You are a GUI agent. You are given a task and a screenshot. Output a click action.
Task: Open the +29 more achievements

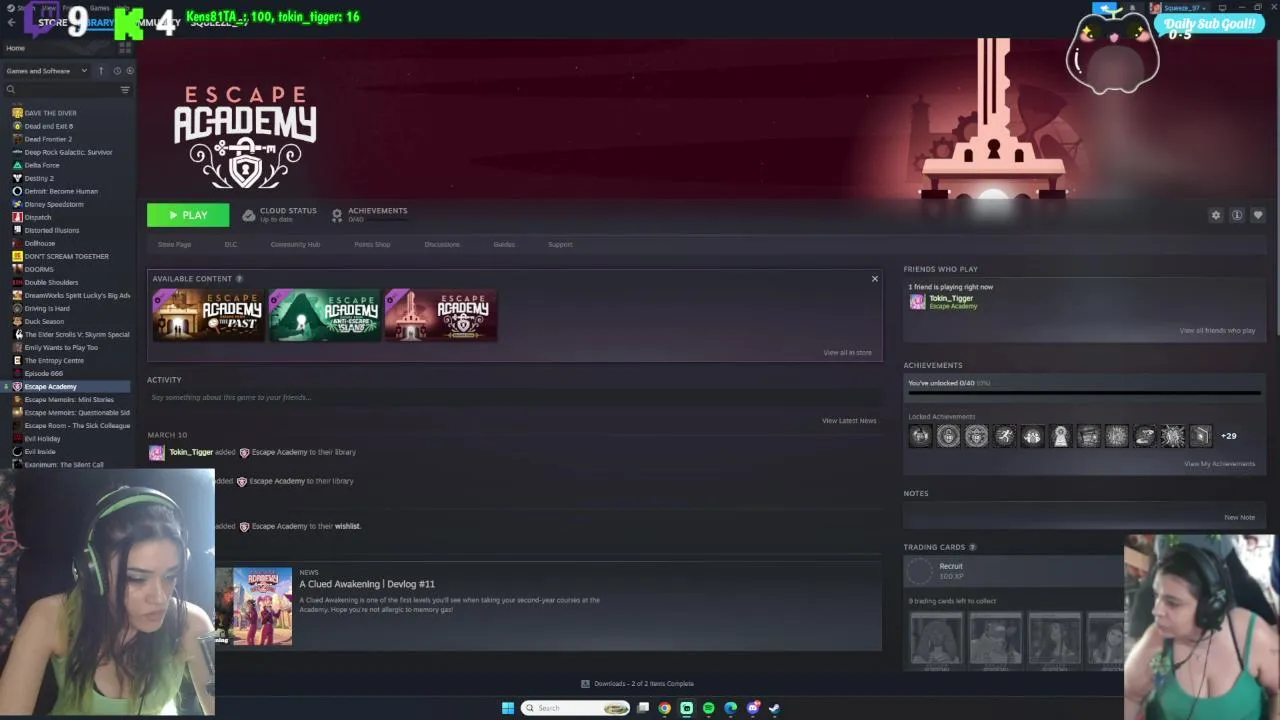(x=1229, y=436)
